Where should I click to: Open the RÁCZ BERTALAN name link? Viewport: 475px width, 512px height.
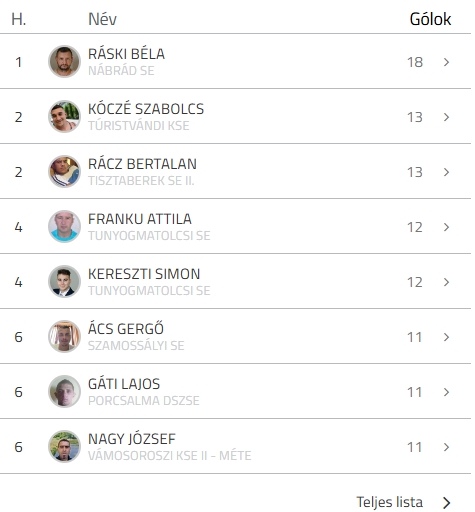pyautogui.click(x=142, y=164)
